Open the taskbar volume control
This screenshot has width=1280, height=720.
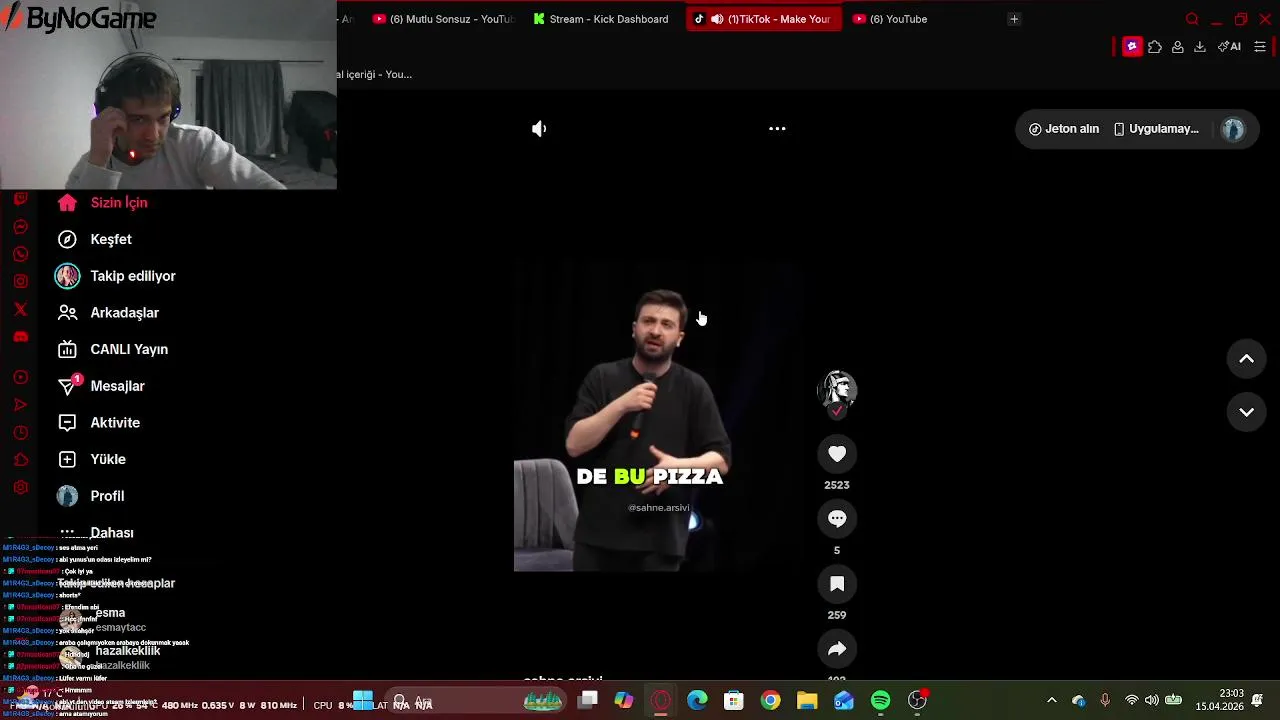pyautogui.click(x=1152, y=700)
